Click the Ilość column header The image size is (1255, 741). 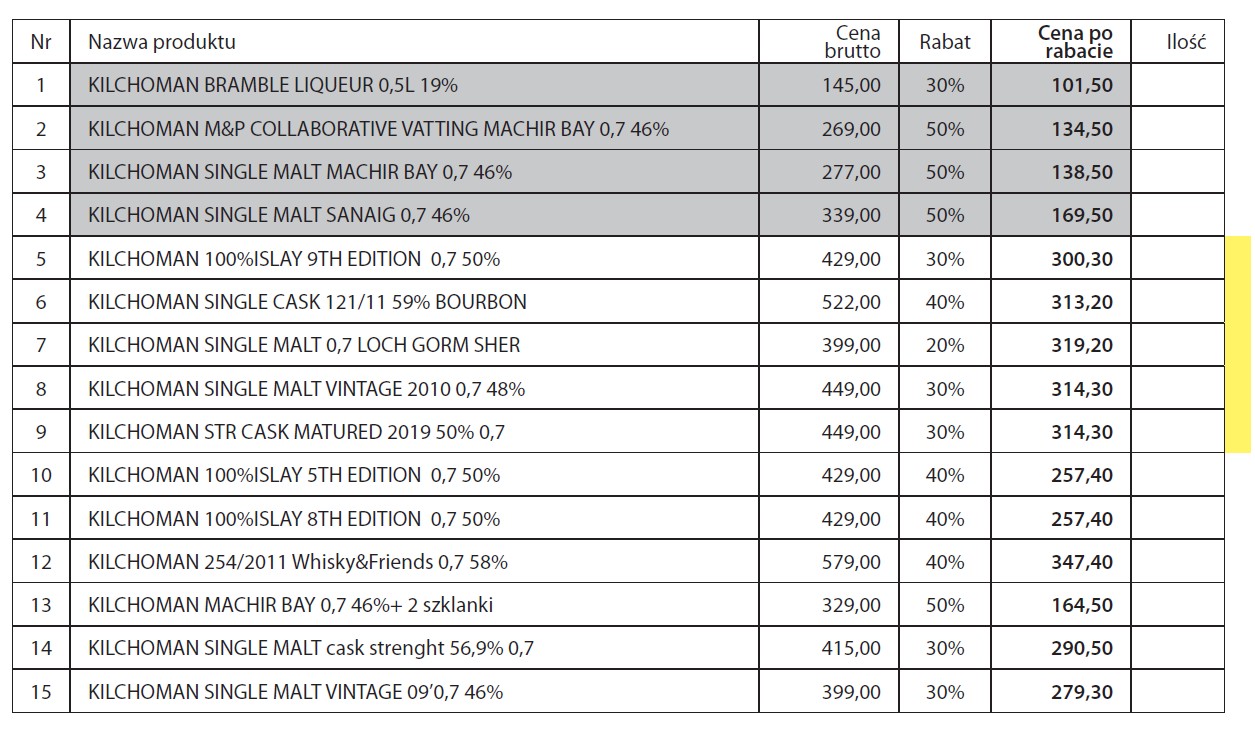coord(1186,42)
